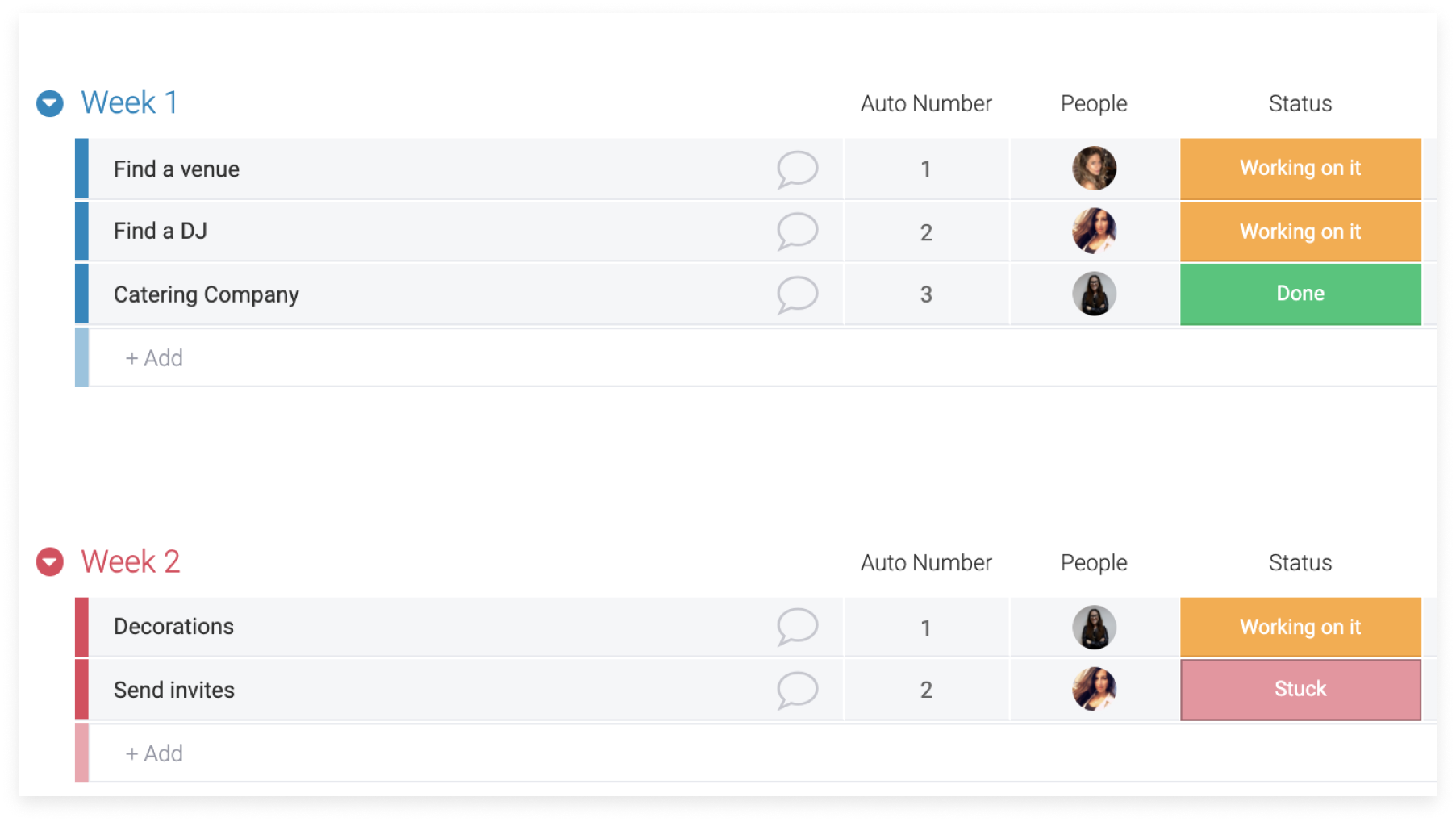Open comments for Catering Company

(797, 294)
